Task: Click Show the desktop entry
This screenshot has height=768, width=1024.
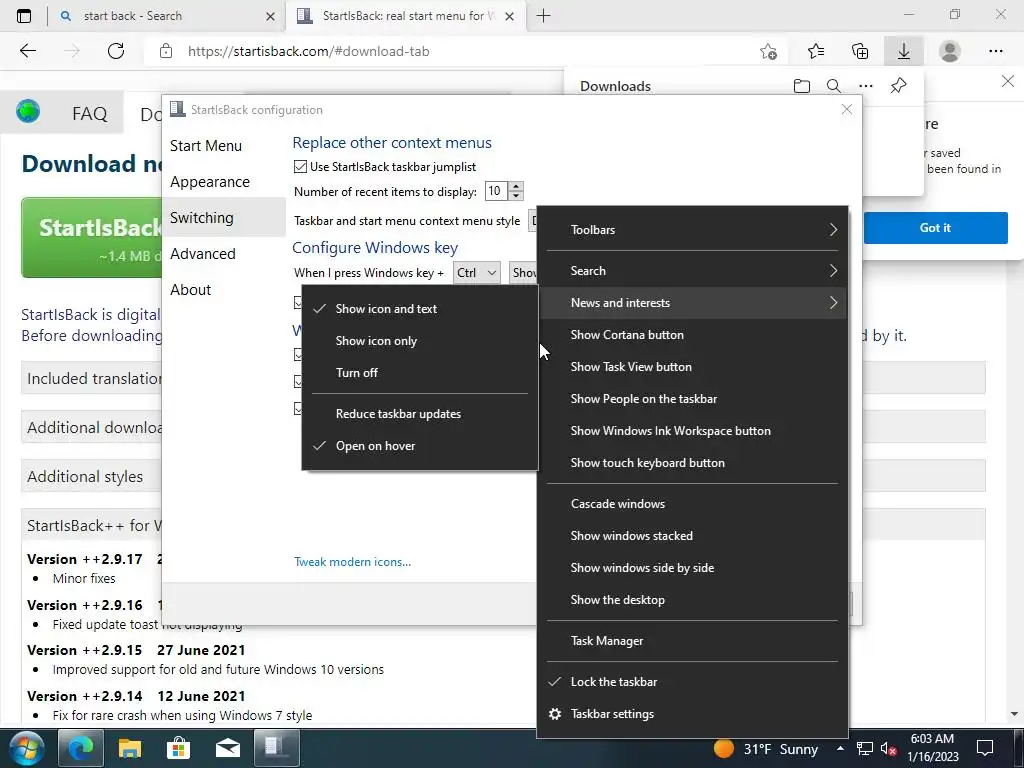Action: click(692, 600)
